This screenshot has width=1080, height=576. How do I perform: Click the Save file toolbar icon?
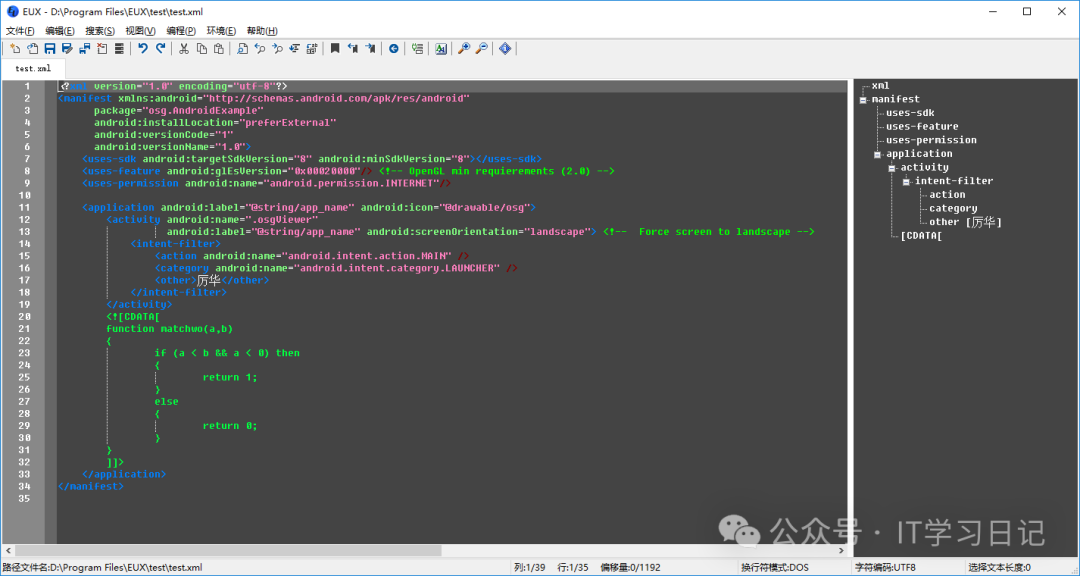point(49,48)
